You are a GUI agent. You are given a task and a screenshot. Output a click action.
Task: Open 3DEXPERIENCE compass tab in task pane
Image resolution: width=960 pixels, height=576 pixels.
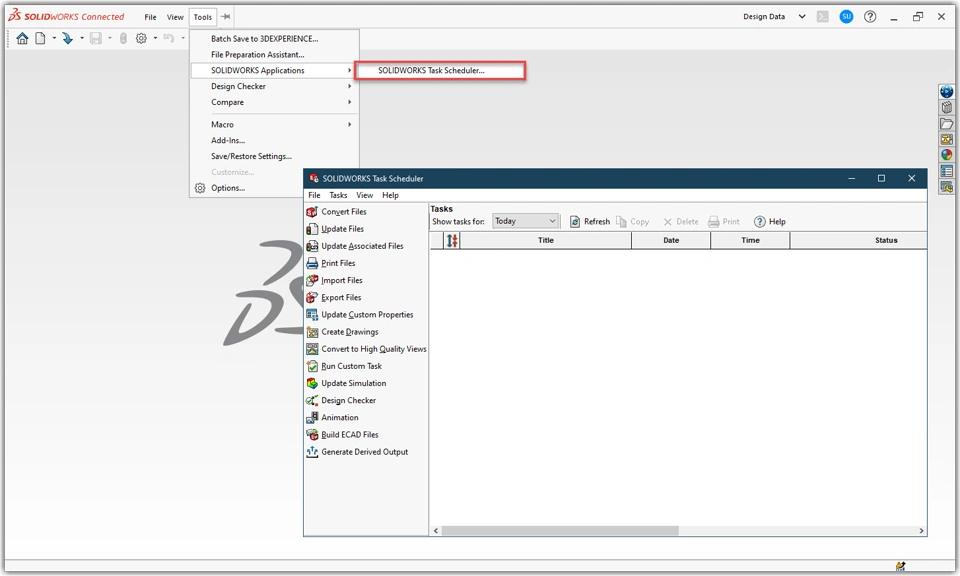click(947, 92)
